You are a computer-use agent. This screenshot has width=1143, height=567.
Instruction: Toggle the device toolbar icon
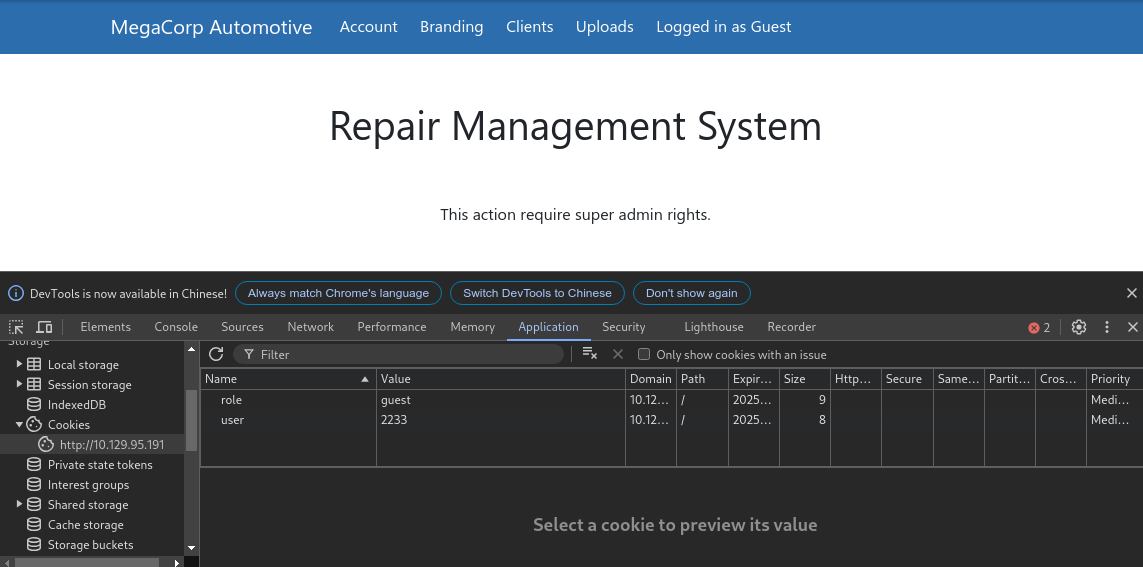(44, 327)
